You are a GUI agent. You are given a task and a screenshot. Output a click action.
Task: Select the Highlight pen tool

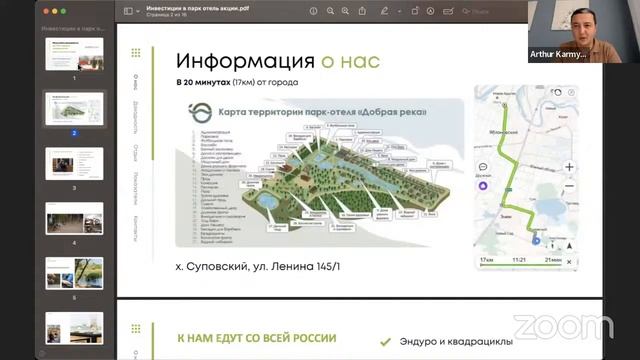pyautogui.click(x=384, y=11)
